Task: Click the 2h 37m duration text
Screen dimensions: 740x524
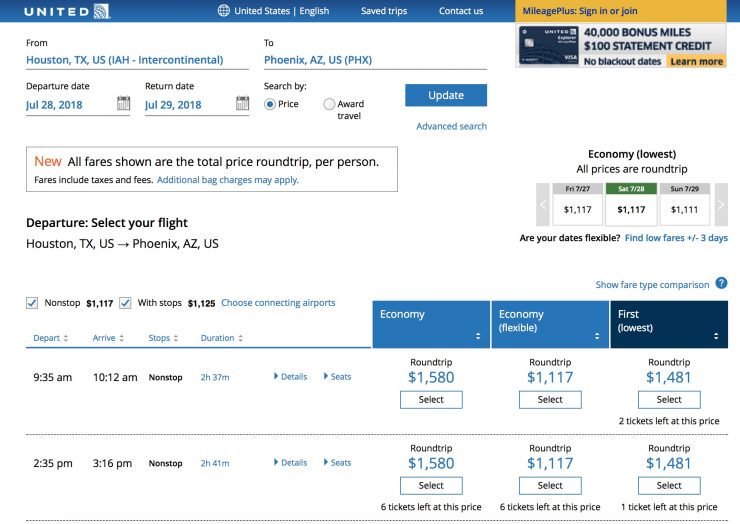Action: pyautogui.click(x=215, y=377)
